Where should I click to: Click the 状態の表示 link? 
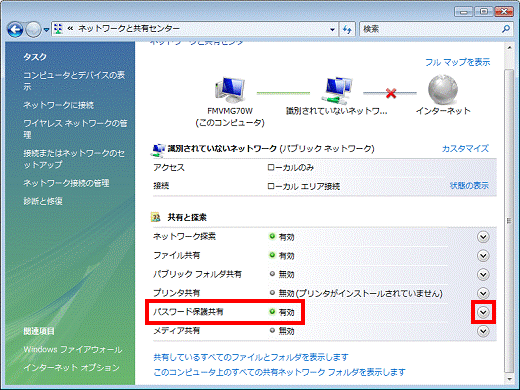pyautogui.click(x=469, y=186)
